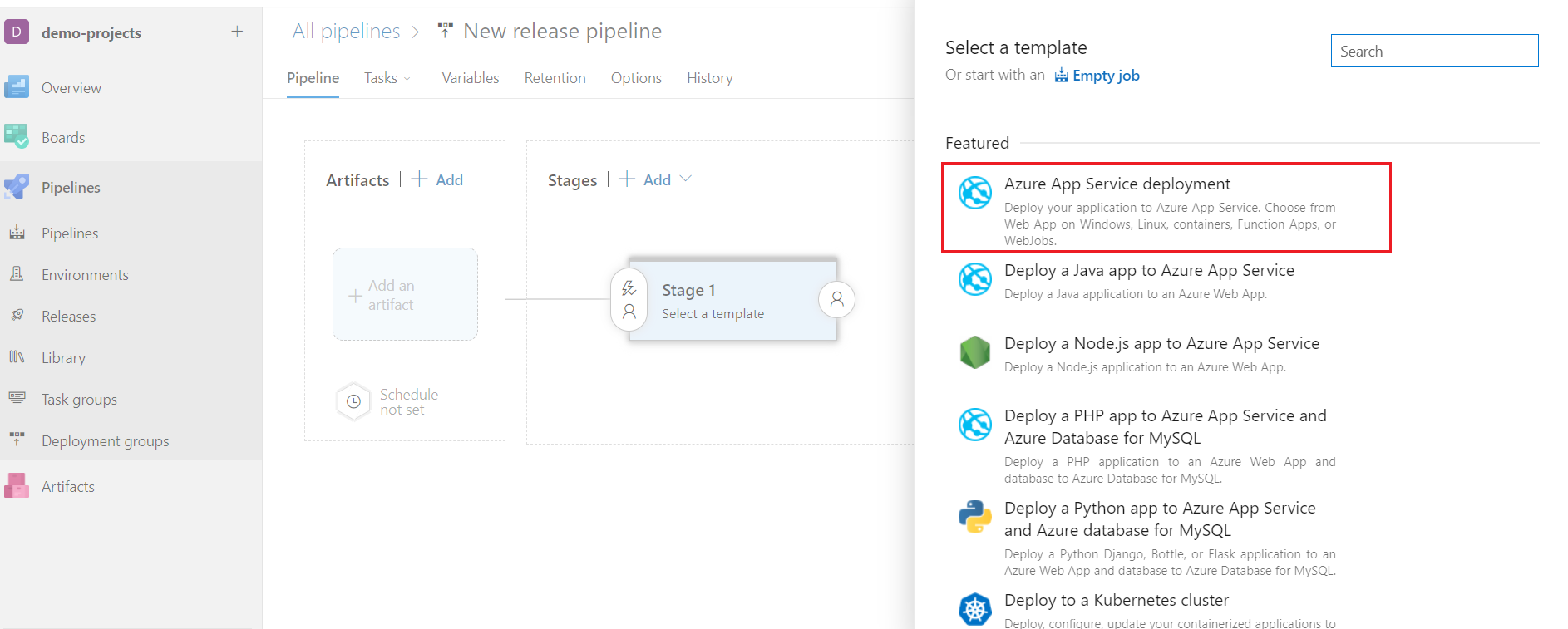This screenshot has height=629, width=1568.
Task: Click Schedule not set
Action: (408, 402)
